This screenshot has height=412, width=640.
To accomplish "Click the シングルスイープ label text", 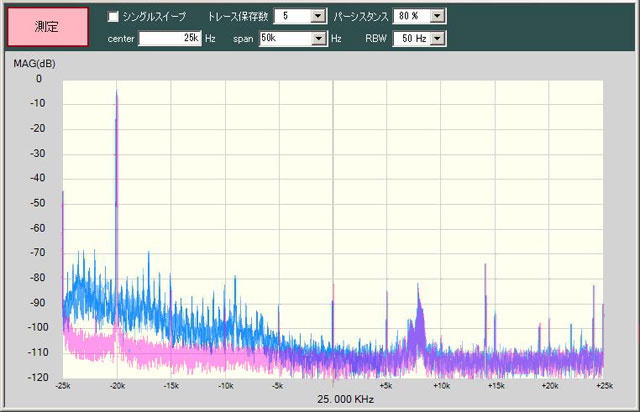I will coord(154,16).
